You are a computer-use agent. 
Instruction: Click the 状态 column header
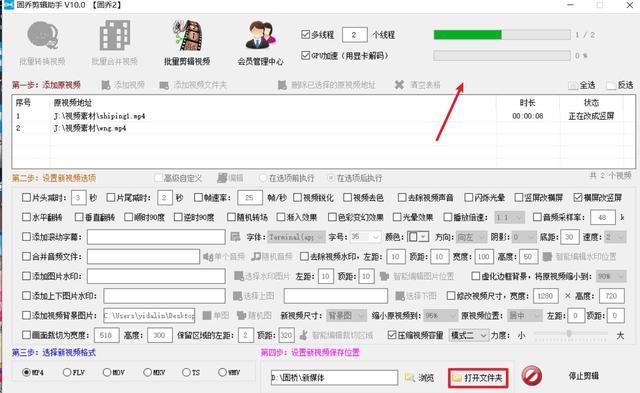tap(591, 103)
